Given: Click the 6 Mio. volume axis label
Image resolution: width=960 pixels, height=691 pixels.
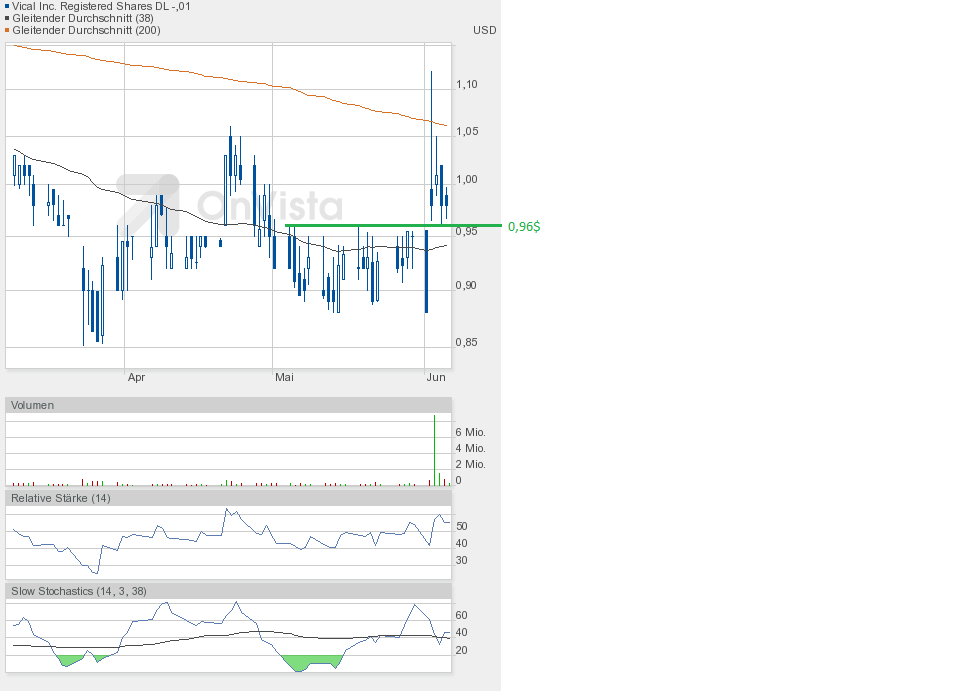Looking at the screenshot, I should (x=470, y=432).
